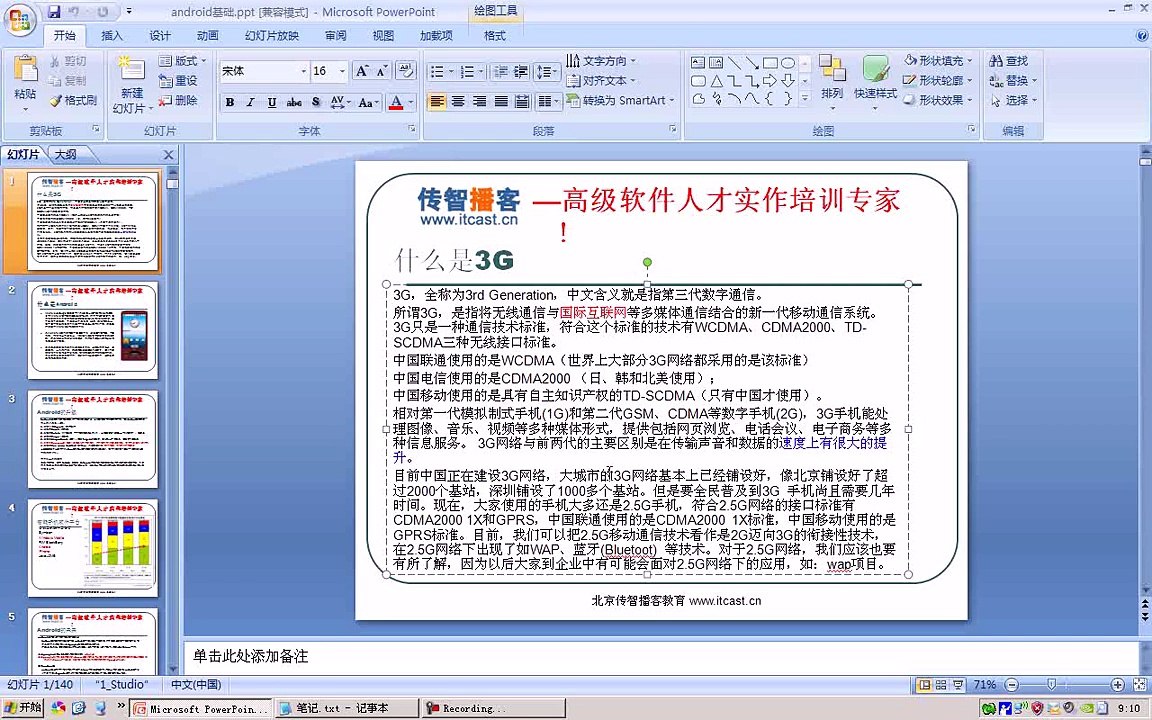Expand 对齐文本 align text options
Viewport: 1152px width, 720px height.
click(x=602, y=81)
